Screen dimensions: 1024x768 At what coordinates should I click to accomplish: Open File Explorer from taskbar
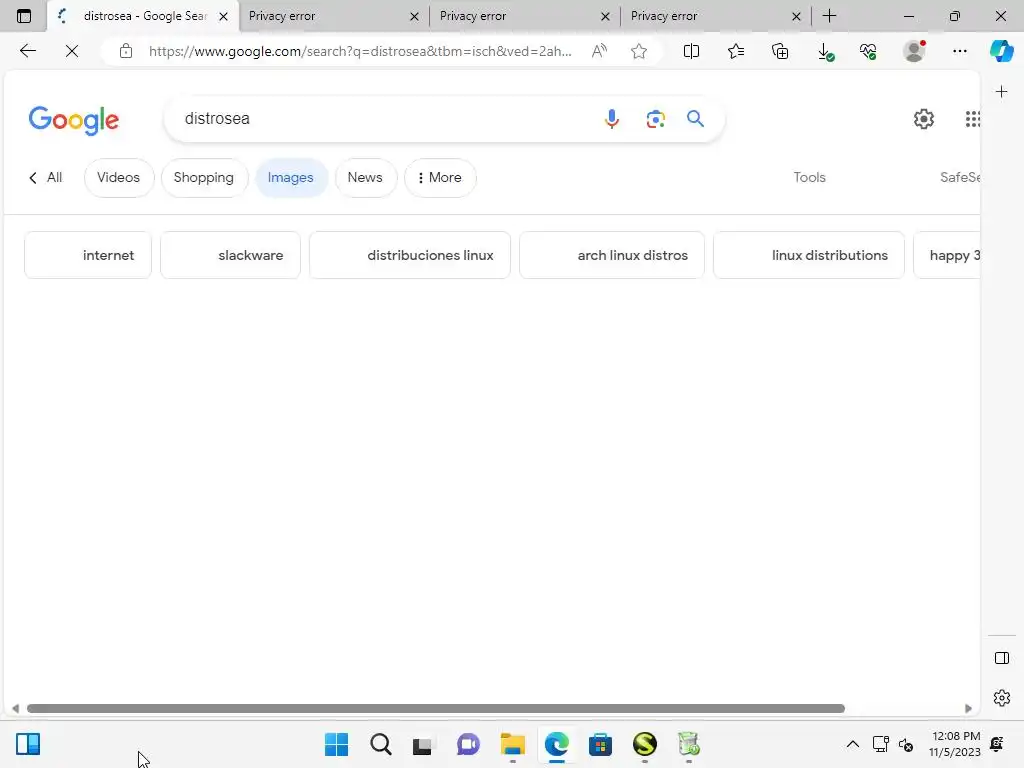[513, 744]
